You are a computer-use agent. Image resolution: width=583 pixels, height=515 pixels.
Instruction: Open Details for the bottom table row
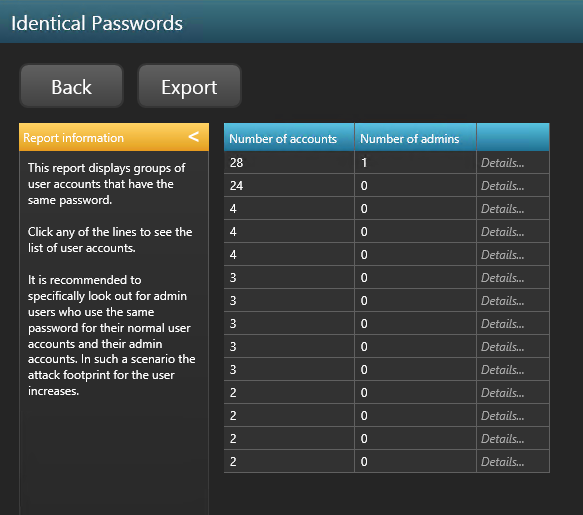click(x=502, y=462)
